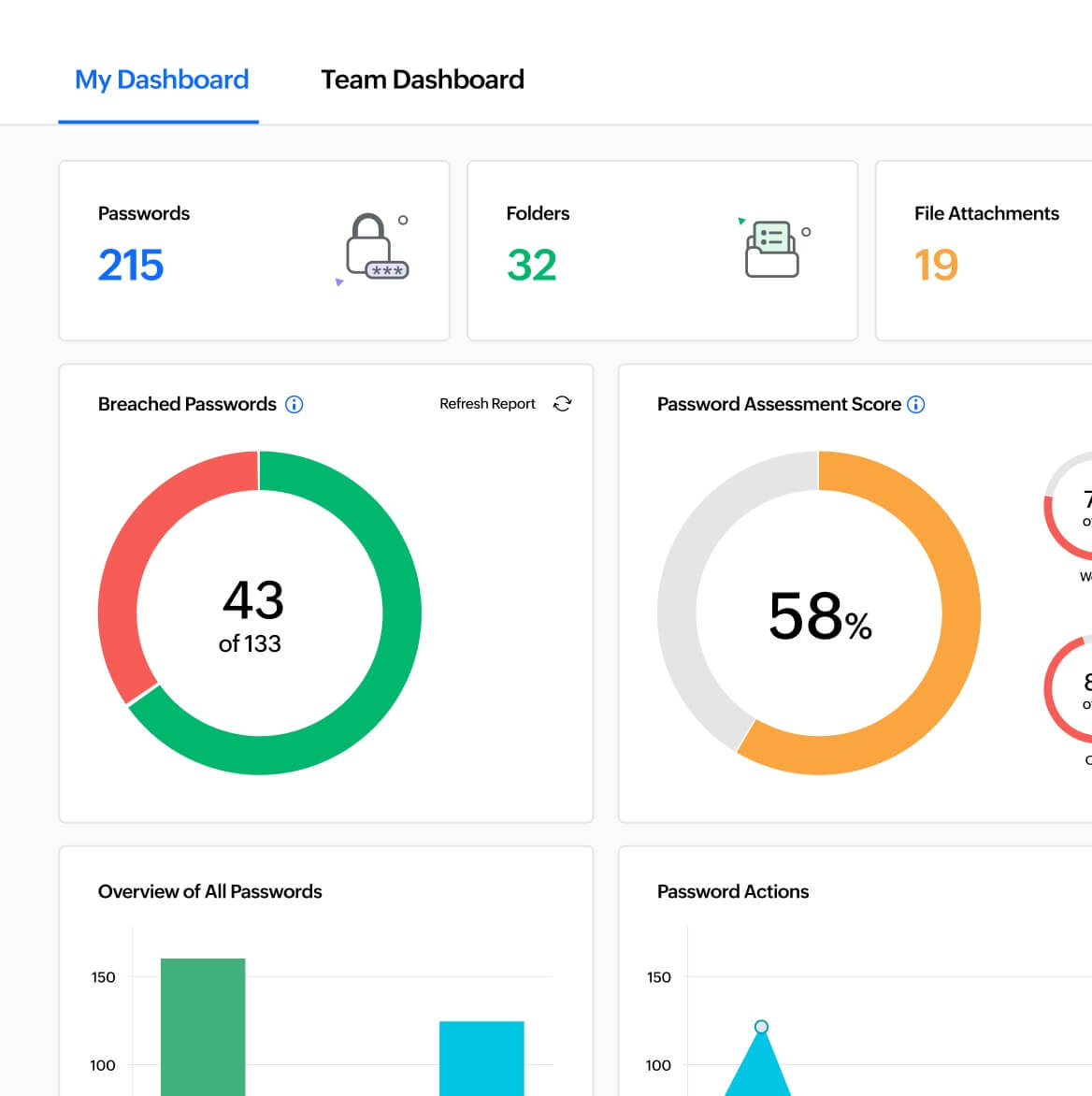Click the circular refresh arrows icon
This screenshot has height=1096, width=1092.
point(562,404)
